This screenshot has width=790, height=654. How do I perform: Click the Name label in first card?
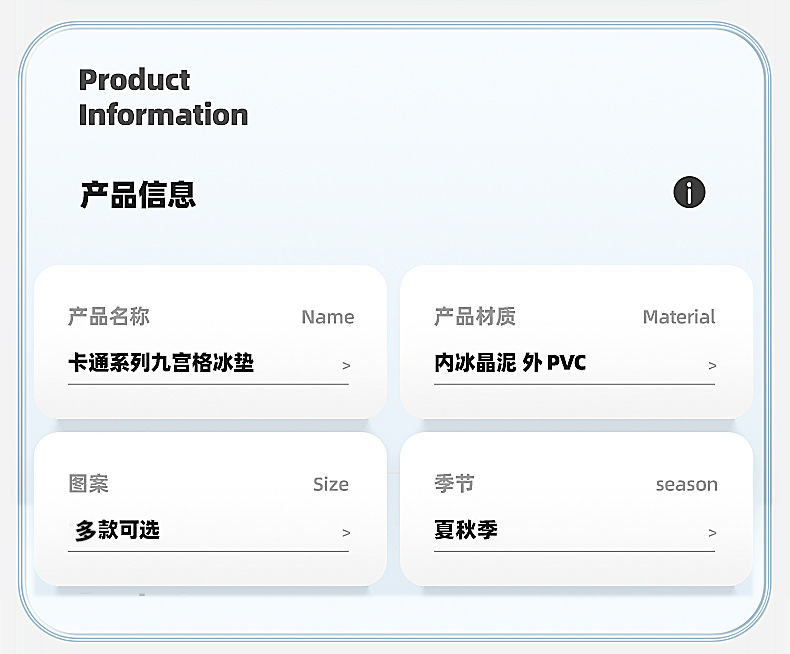tap(328, 317)
